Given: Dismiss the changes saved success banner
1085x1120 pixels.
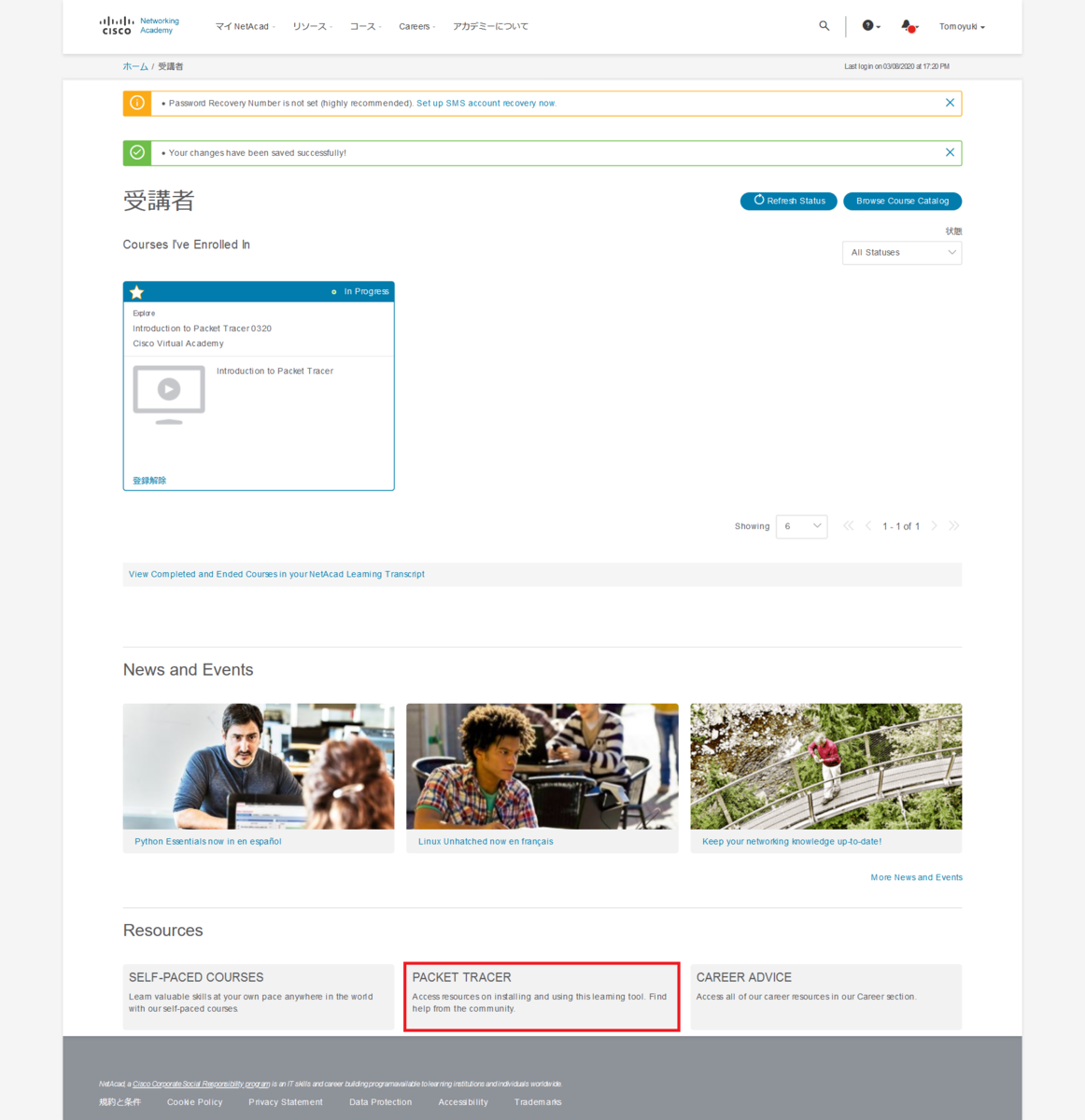Looking at the screenshot, I should point(950,152).
